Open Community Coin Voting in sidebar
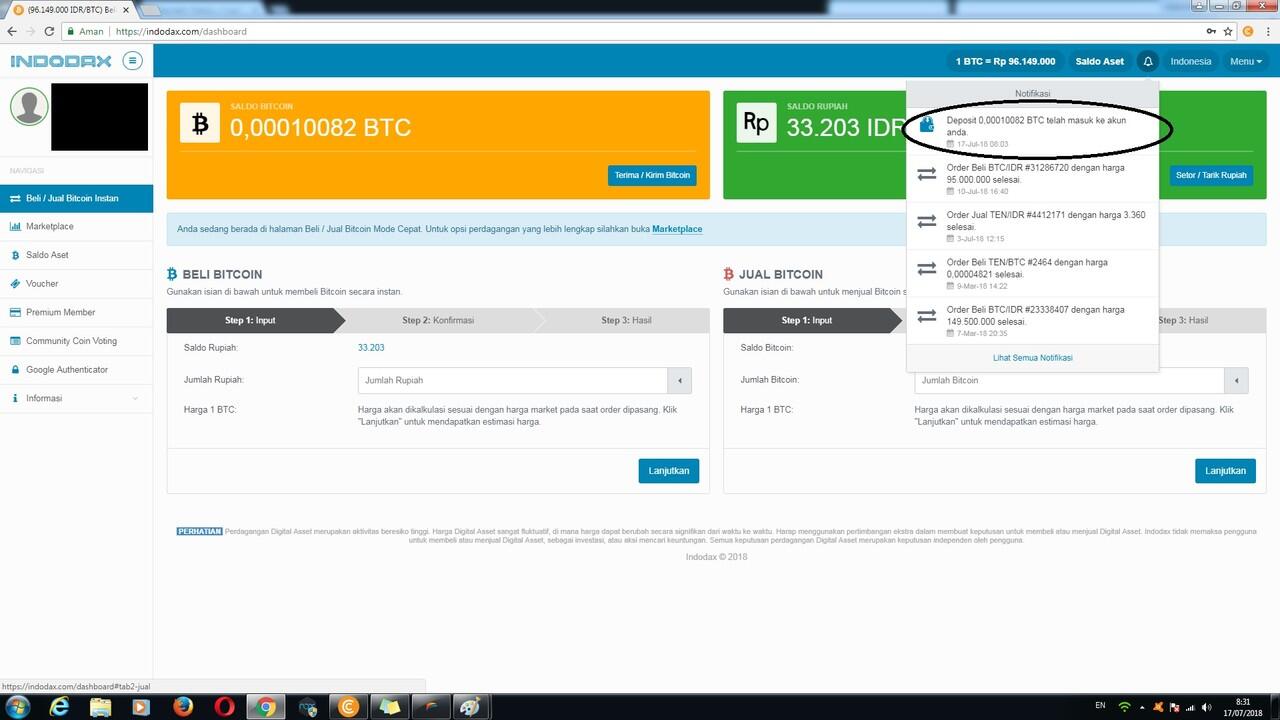1280x720 pixels. [x=76, y=341]
